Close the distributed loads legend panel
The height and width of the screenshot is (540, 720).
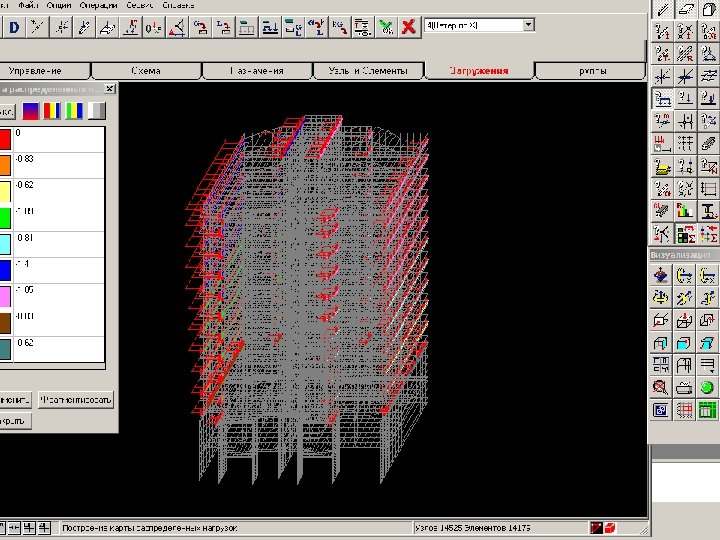pos(110,89)
